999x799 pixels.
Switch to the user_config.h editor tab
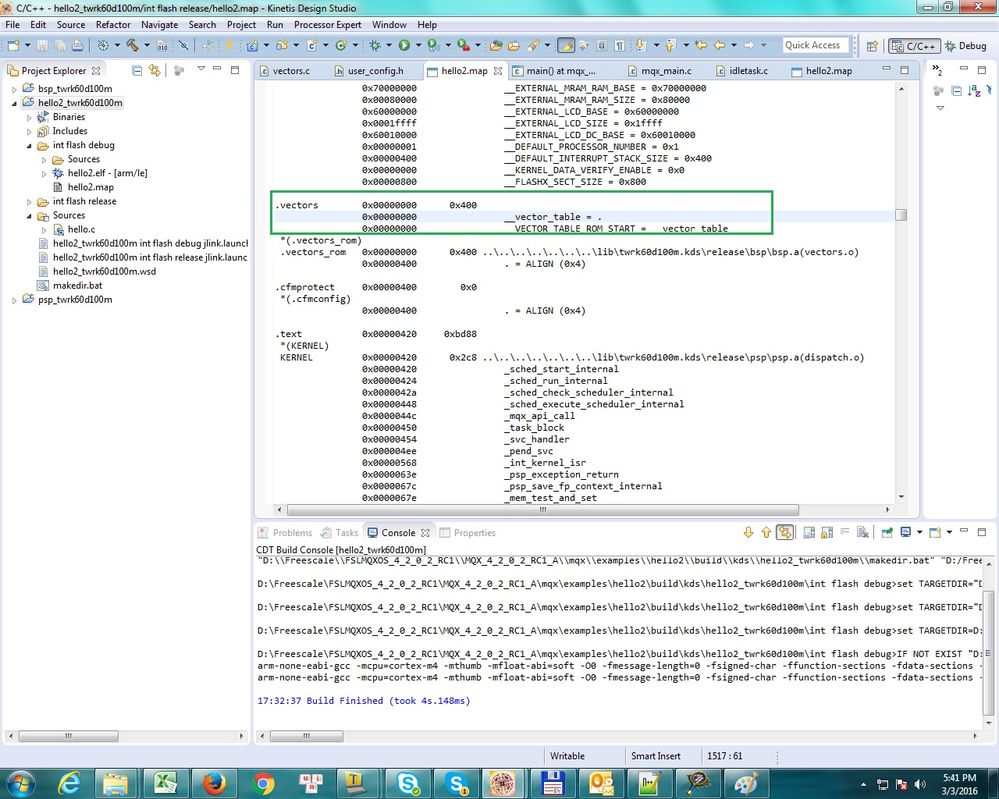[369, 71]
